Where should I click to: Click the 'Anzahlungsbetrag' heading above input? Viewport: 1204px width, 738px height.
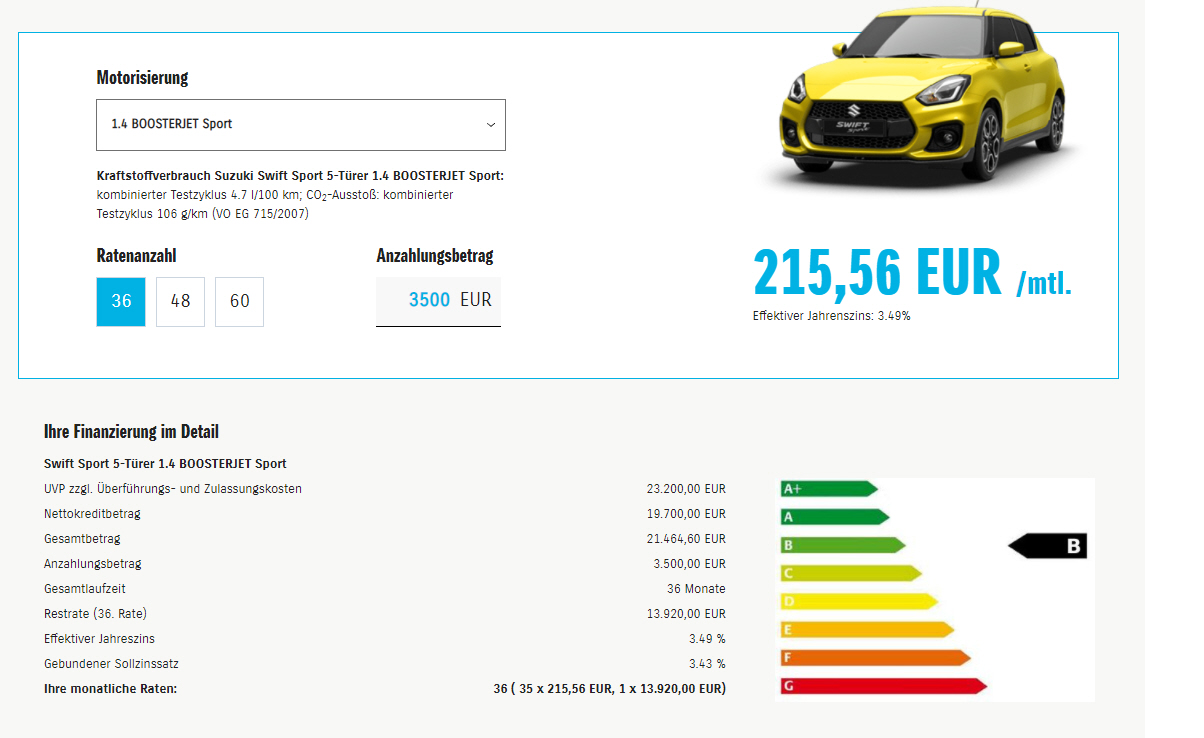pyautogui.click(x=435, y=256)
